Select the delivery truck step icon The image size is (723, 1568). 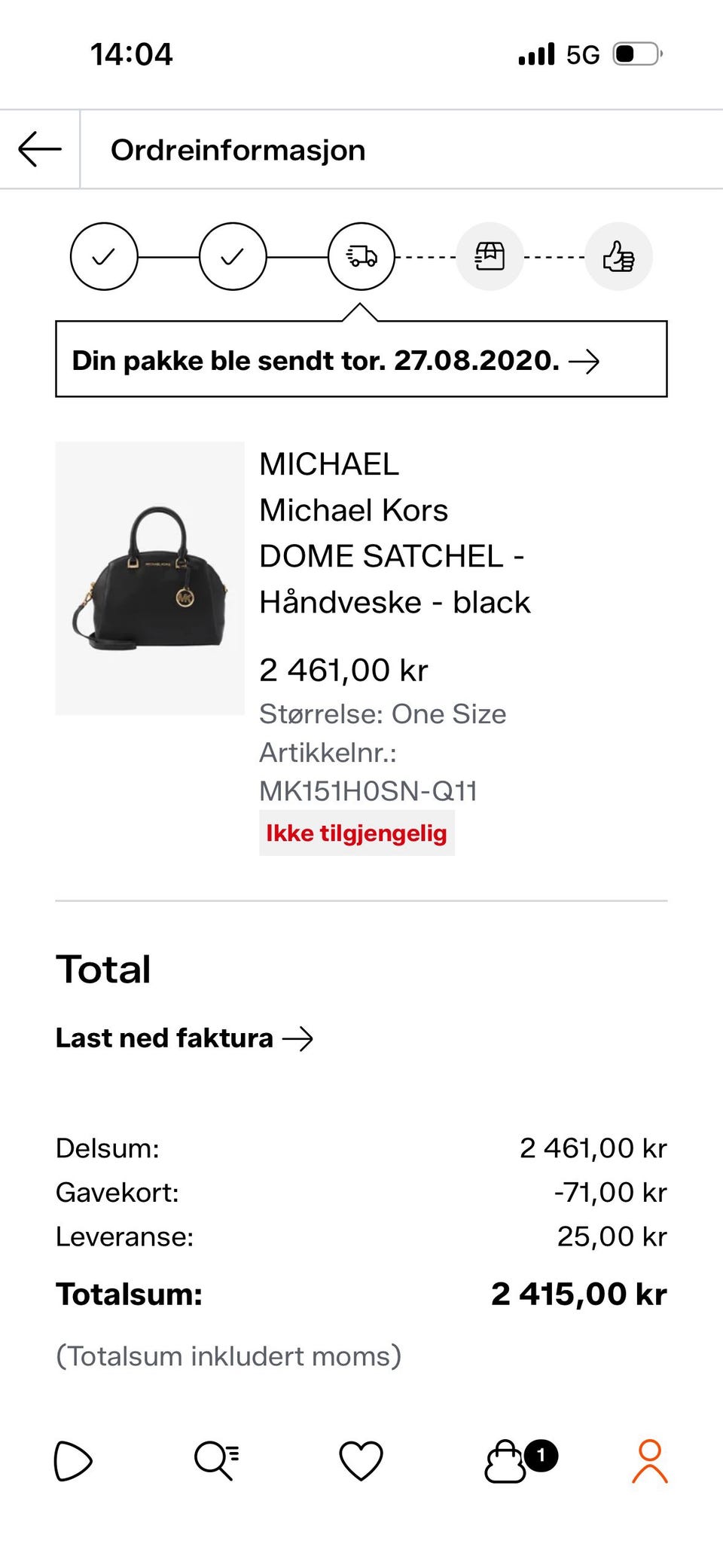tap(361, 256)
